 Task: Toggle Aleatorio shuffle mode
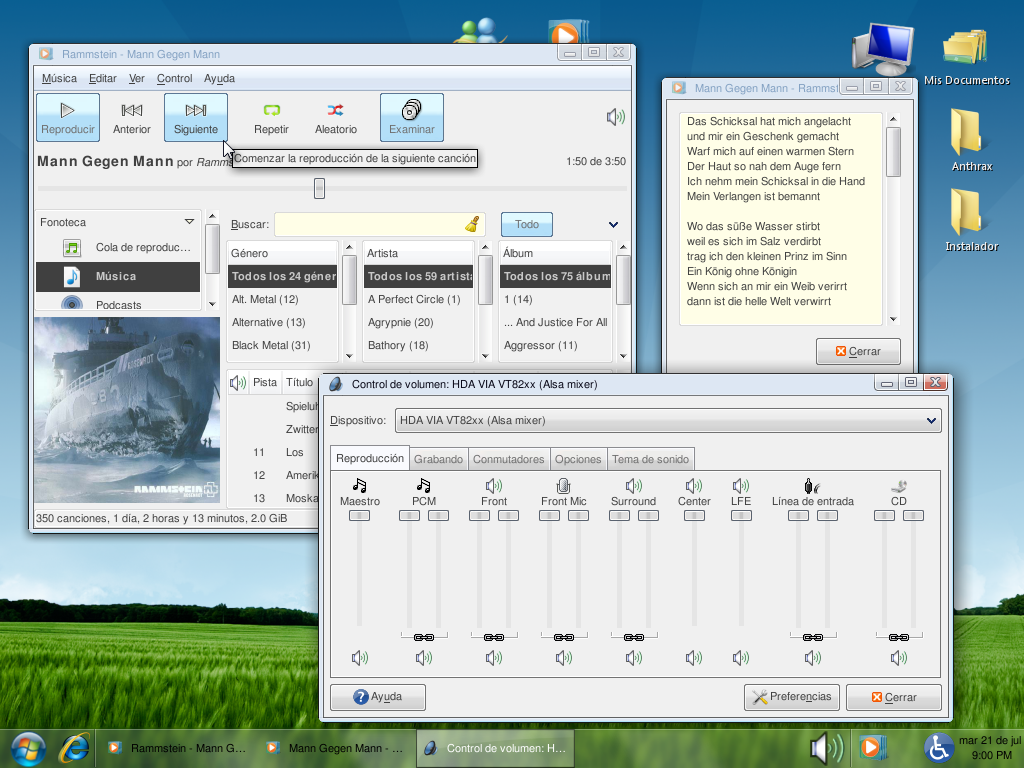336,118
